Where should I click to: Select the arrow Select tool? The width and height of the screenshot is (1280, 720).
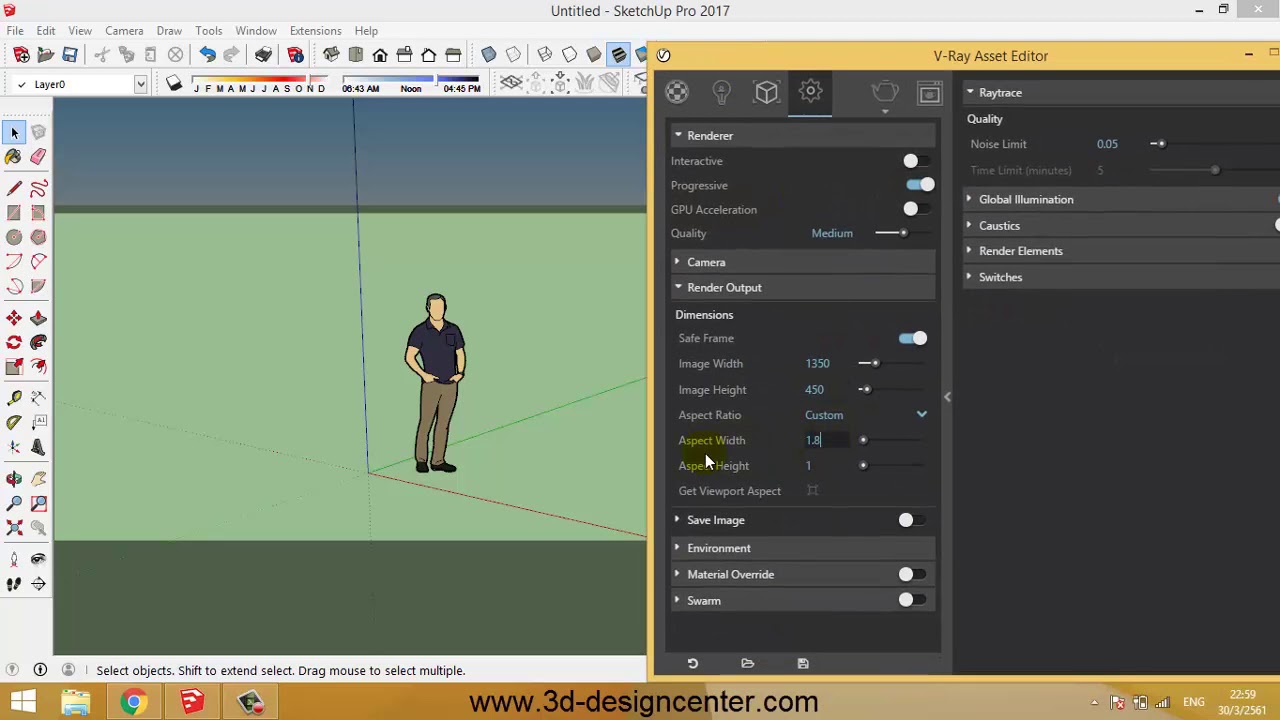pos(14,132)
